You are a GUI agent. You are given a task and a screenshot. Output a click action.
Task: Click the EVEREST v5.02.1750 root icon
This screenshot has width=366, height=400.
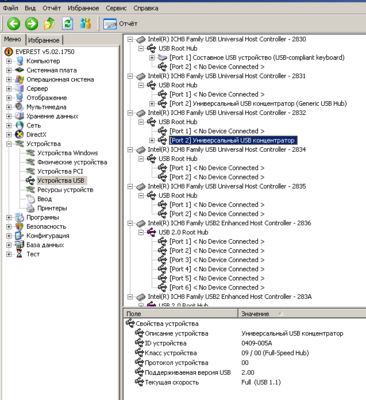coord(8,52)
